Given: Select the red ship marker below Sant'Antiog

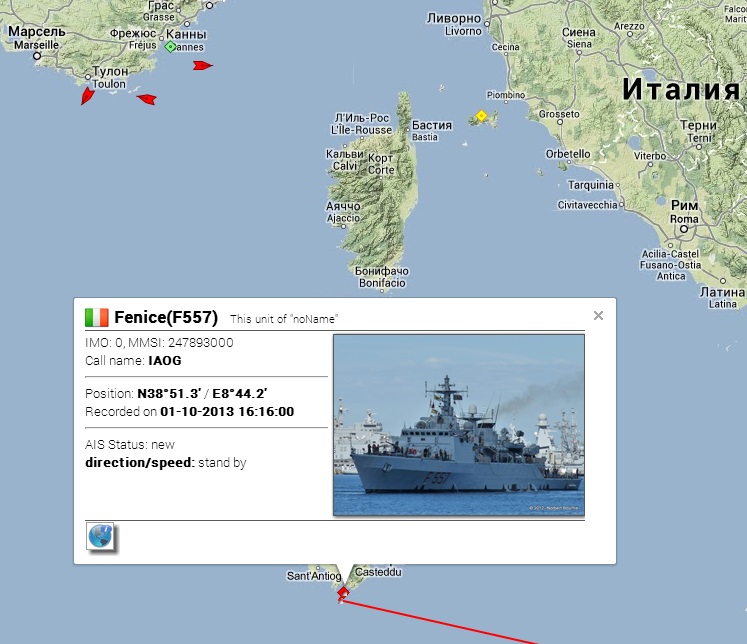Looking at the screenshot, I should tap(342, 594).
